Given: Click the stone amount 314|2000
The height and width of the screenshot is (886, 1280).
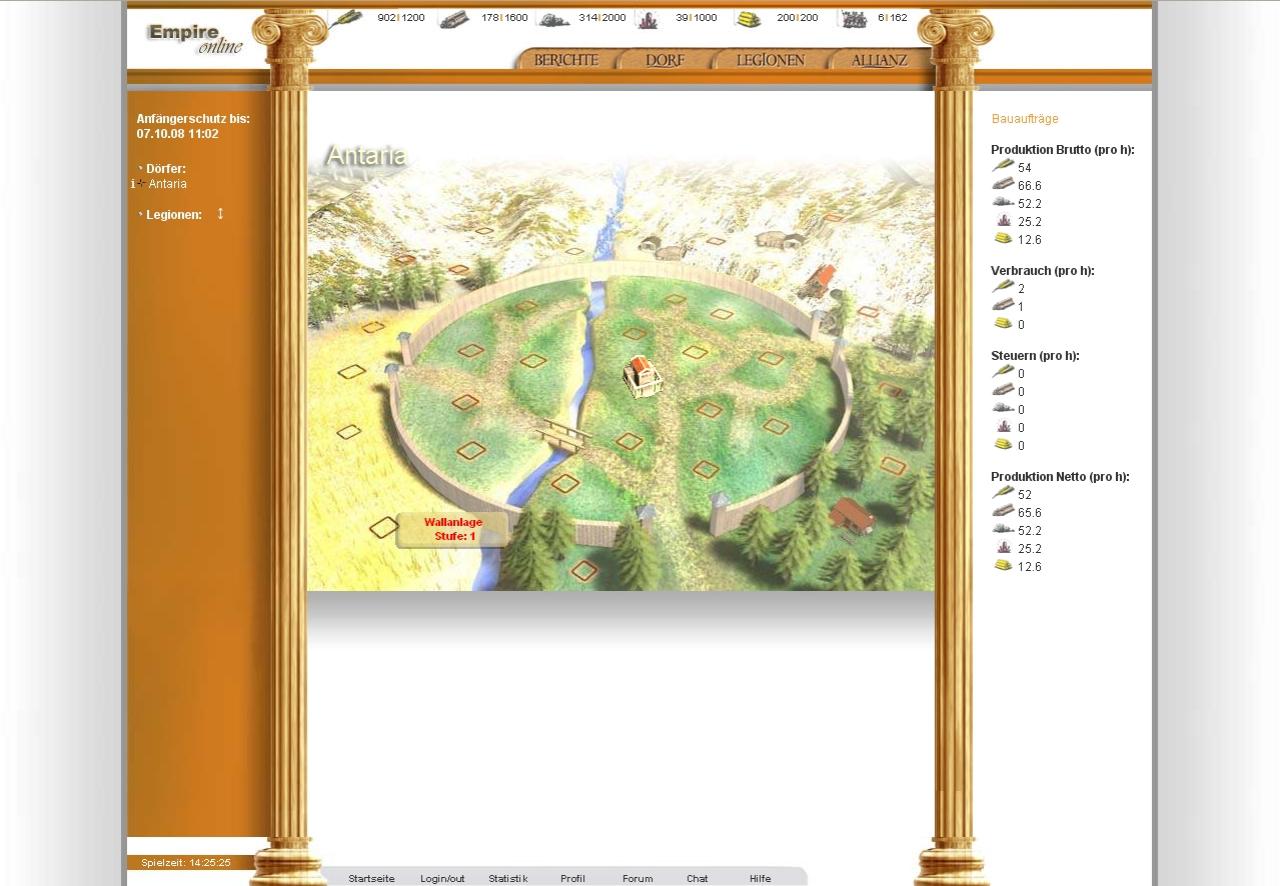Looking at the screenshot, I should click(602, 18).
